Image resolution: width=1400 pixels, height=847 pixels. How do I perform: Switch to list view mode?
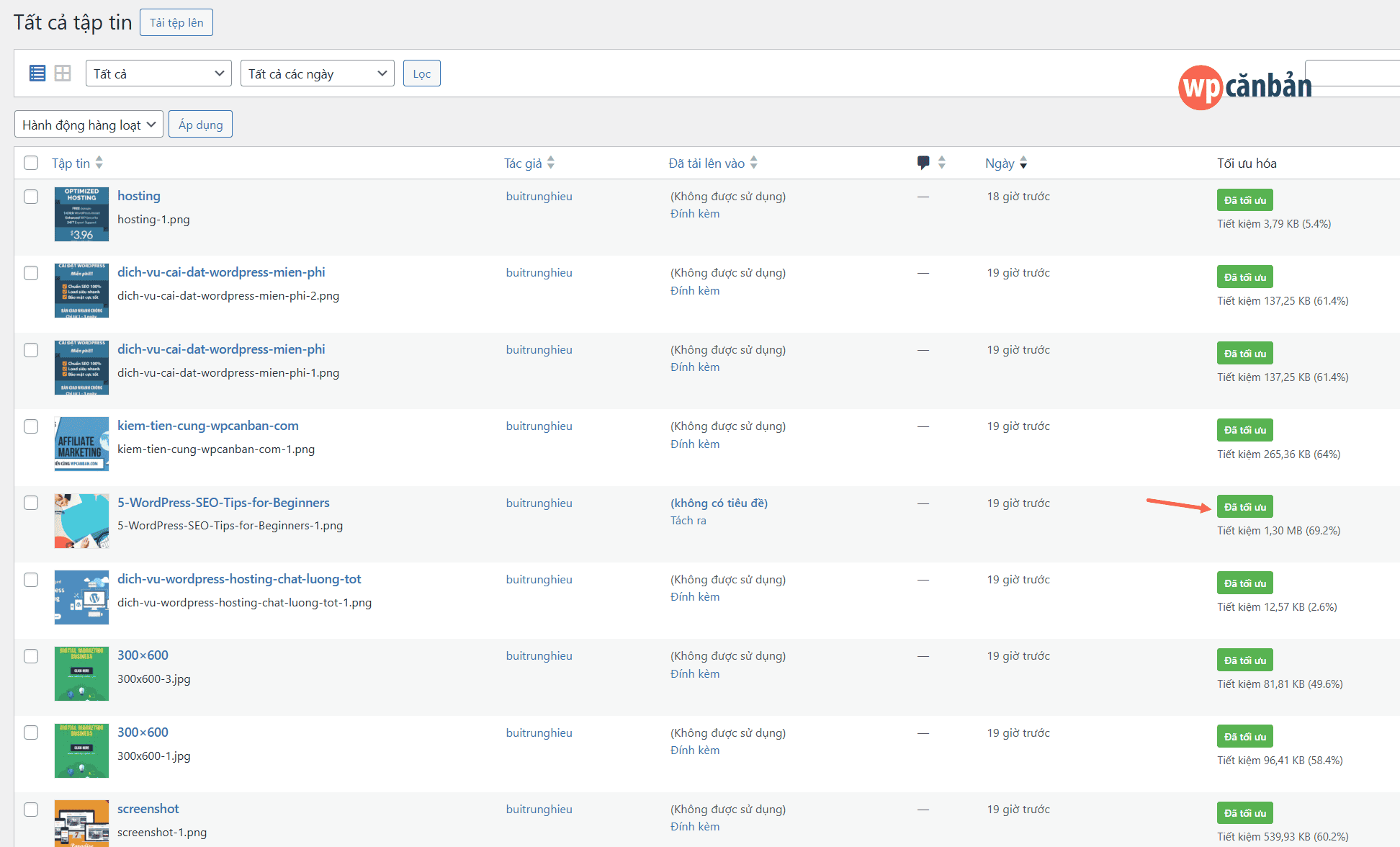[37, 73]
